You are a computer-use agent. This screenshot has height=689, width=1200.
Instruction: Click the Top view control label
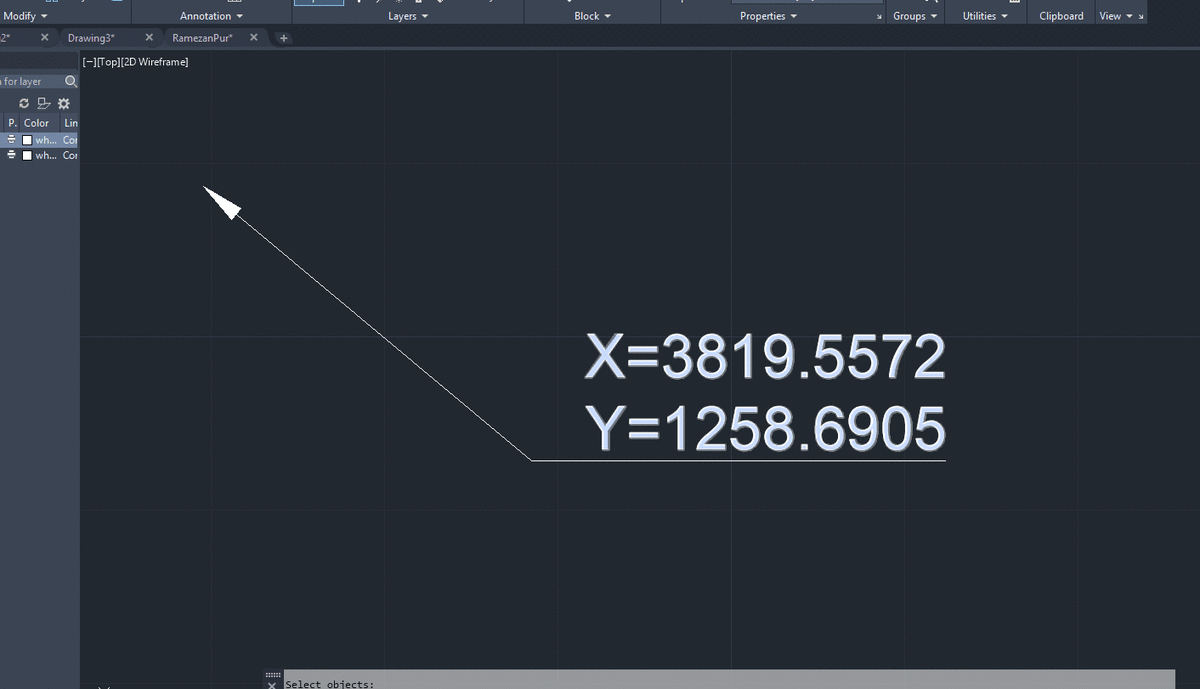(x=108, y=62)
